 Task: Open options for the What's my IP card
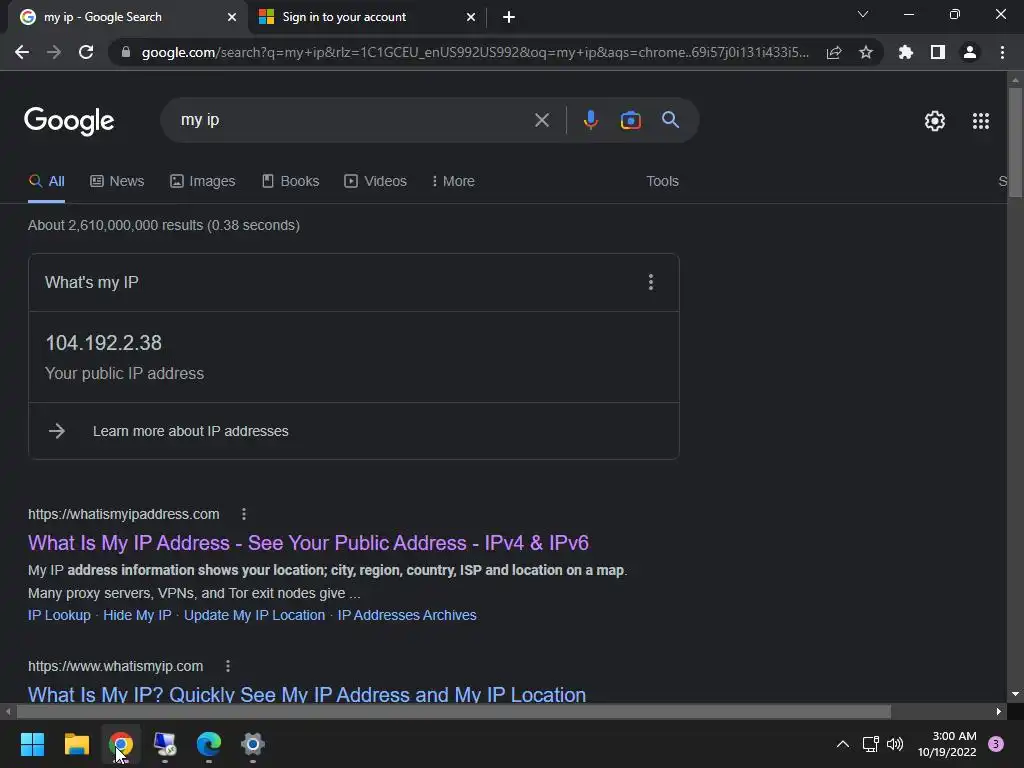(x=650, y=282)
